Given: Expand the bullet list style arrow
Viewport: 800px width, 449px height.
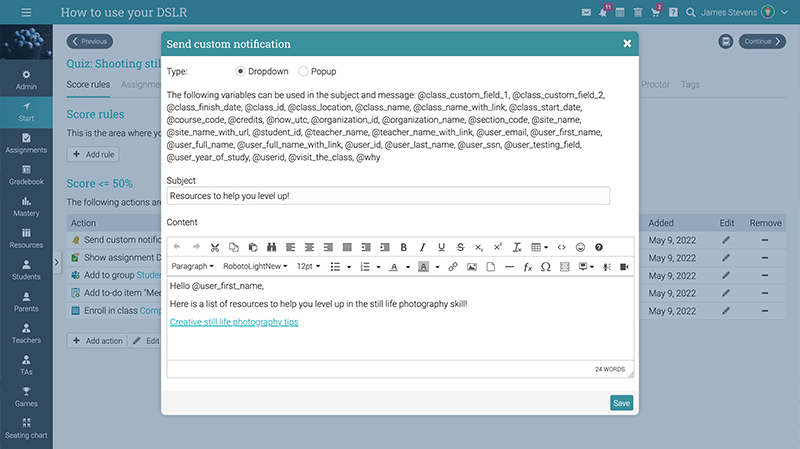Looking at the screenshot, I should click(349, 267).
